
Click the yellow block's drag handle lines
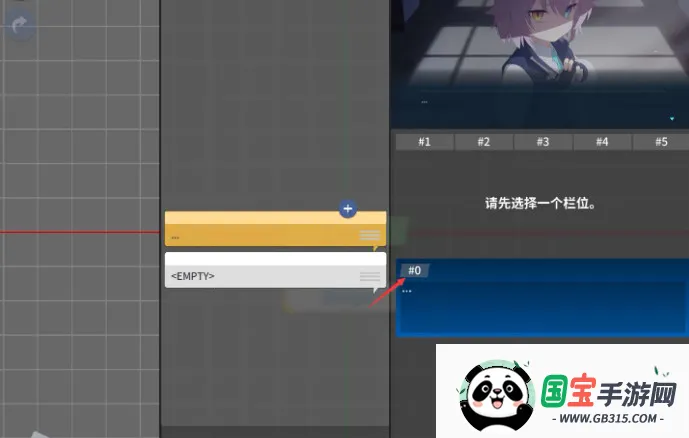click(x=370, y=235)
